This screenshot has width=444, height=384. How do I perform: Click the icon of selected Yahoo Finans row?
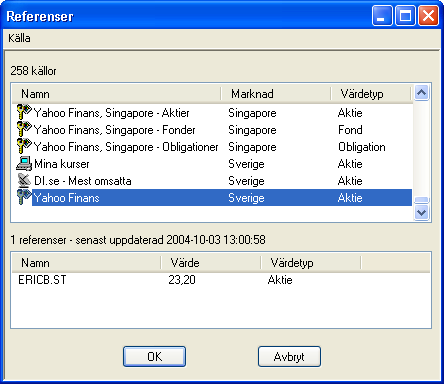coord(24,198)
